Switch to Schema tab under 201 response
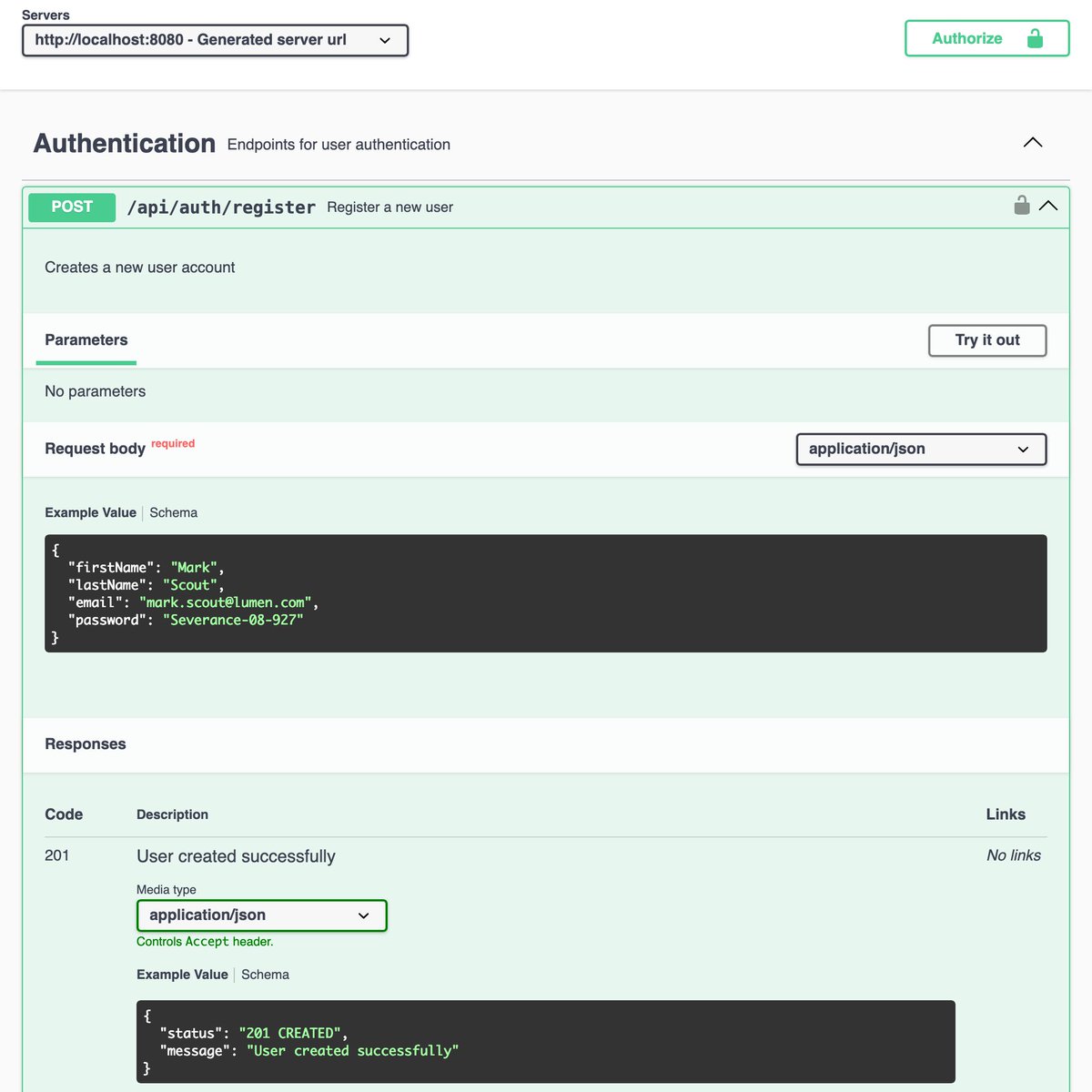The height and width of the screenshot is (1092, 1092). [265, 975]
